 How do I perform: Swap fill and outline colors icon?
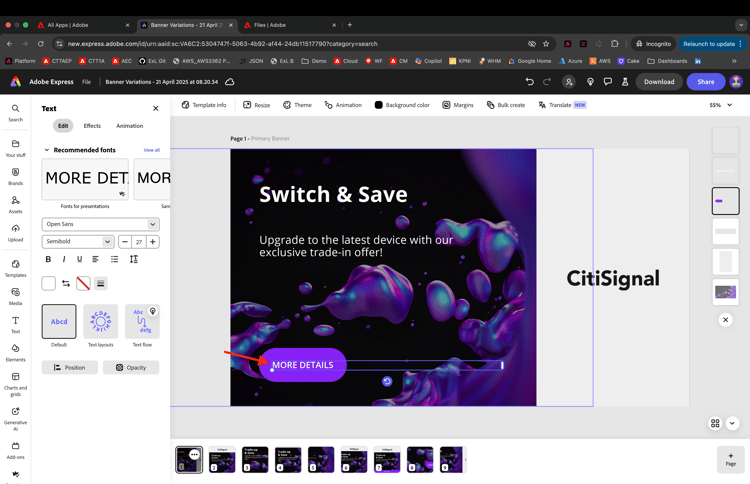pos(66,284)
